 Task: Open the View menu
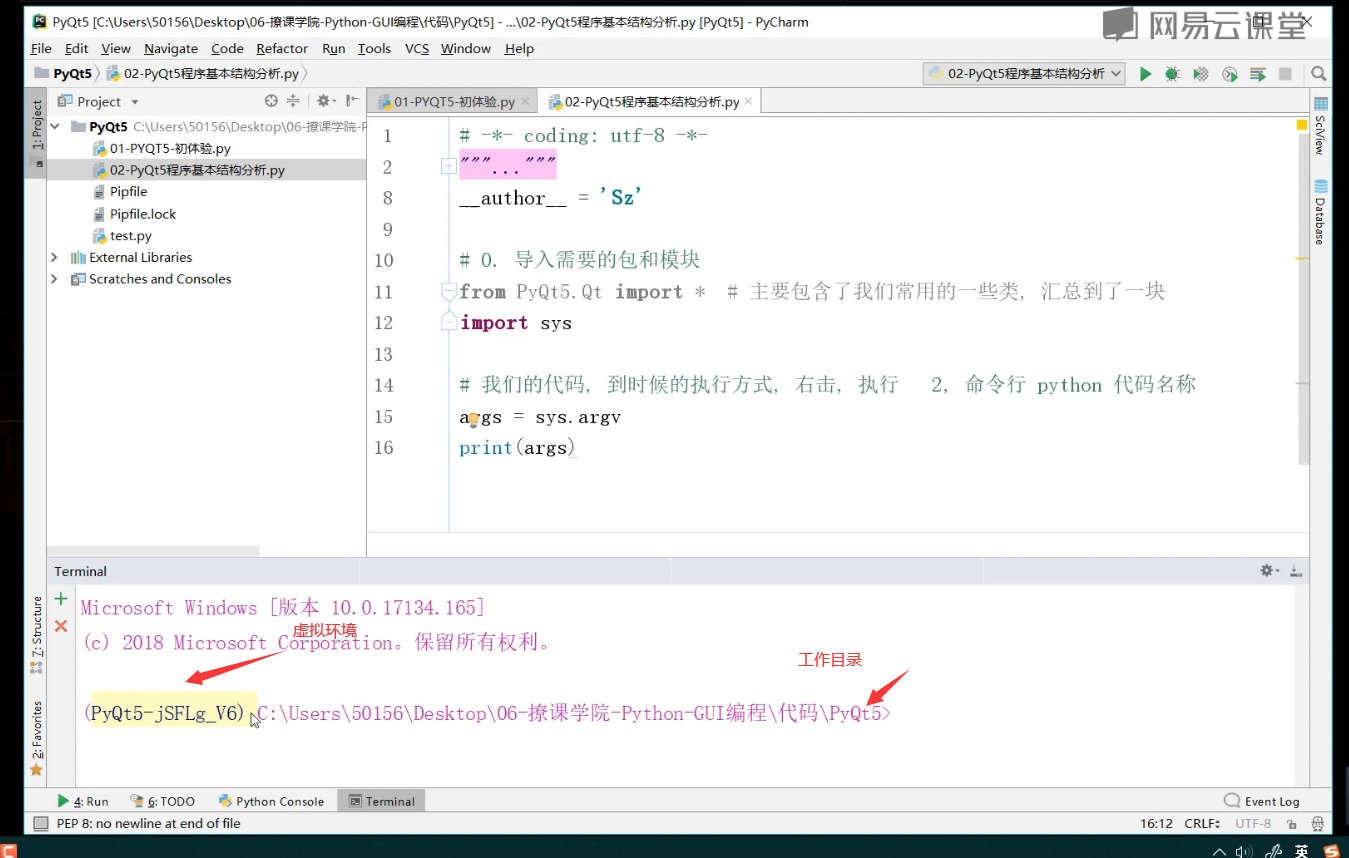point(116,48)
